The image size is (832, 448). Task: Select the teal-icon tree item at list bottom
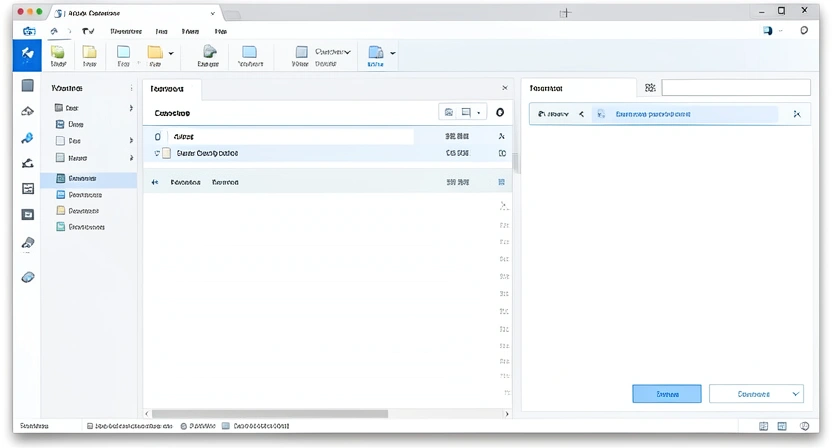[81, 227]
